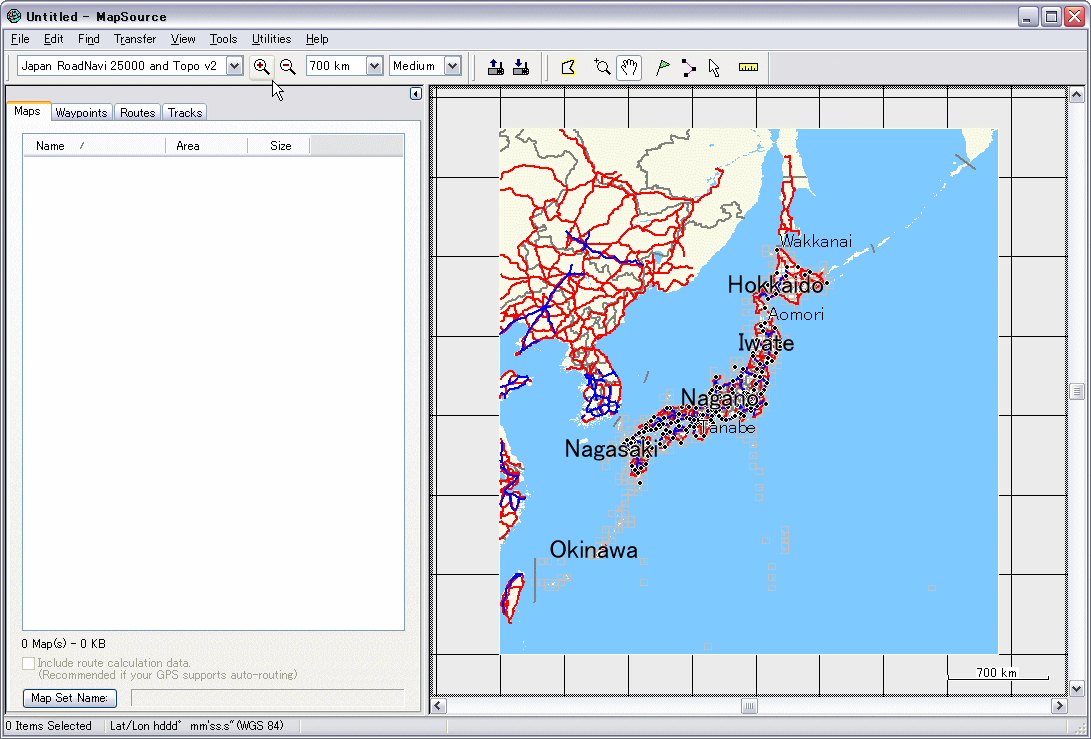Click the Hokkaido label on map
1091x739 pixels.
775,285
